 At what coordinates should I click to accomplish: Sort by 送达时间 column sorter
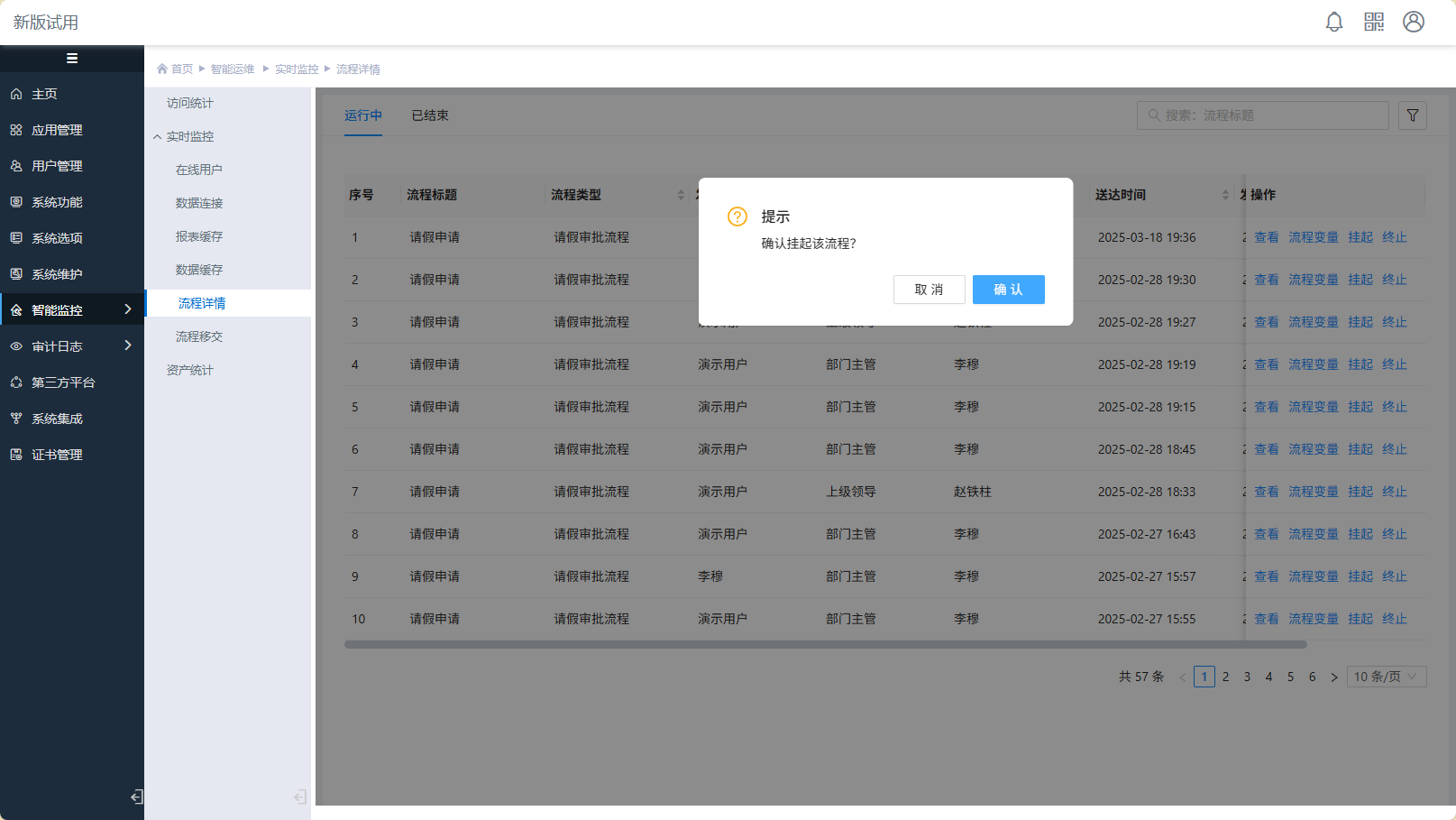tap(1225, 195)
